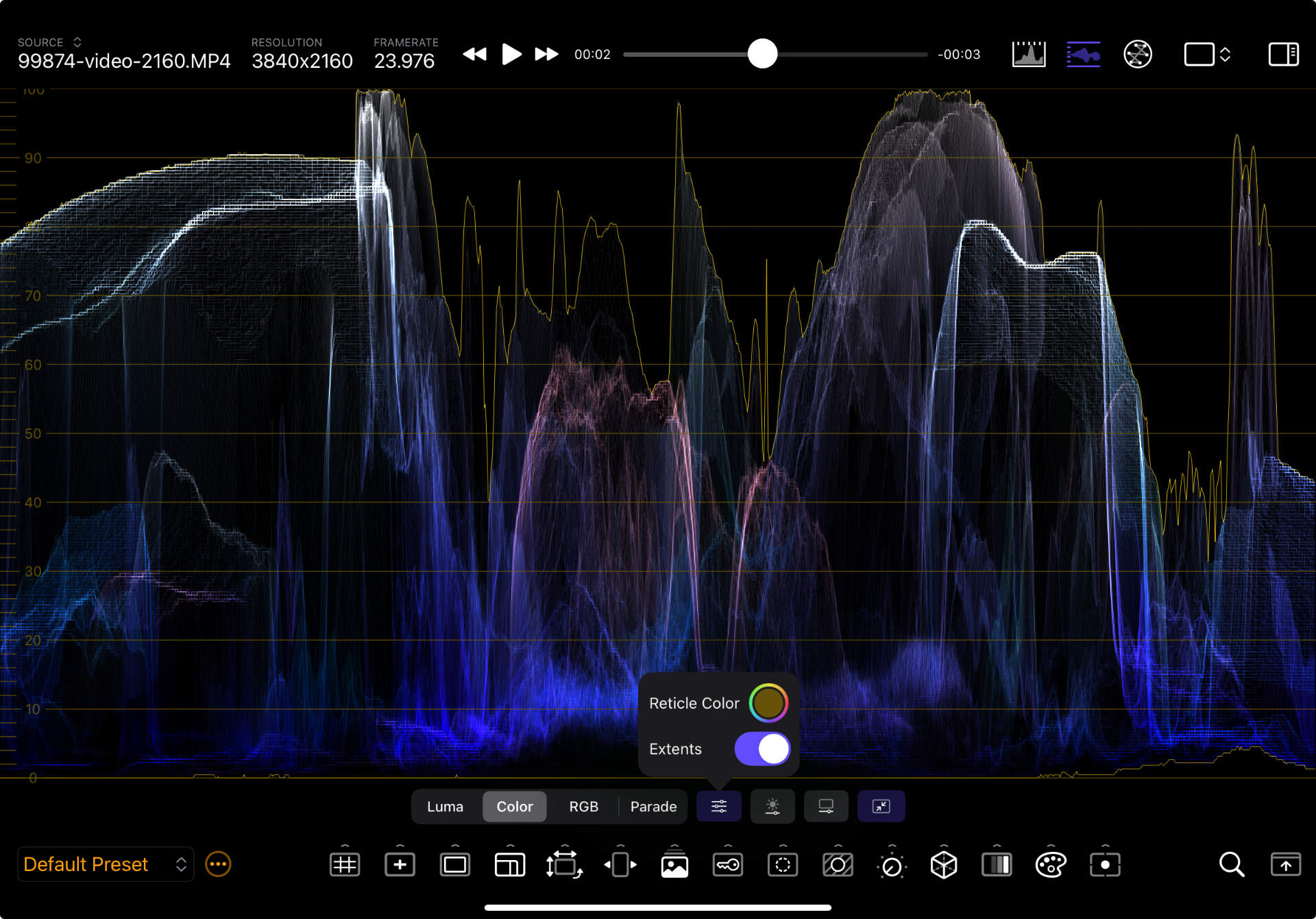The width and height of the screenshot is (1316, 919).
Task: Select the vectorscope icon
Action: pos(1137,54)
